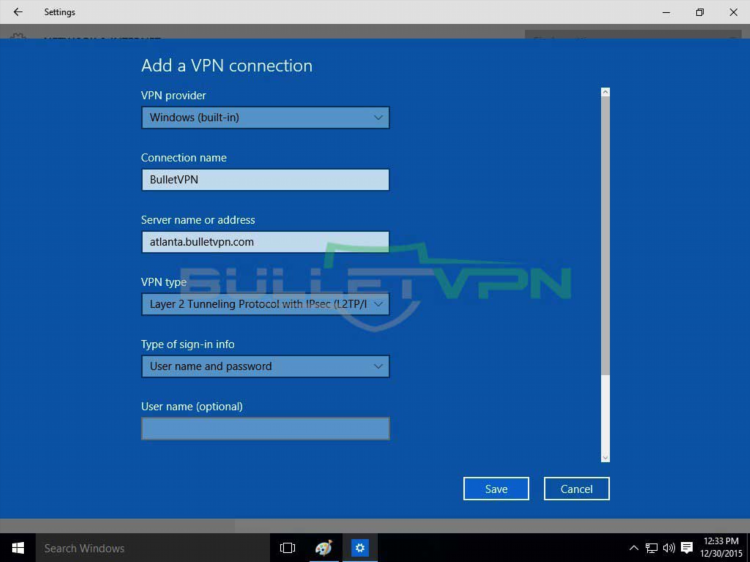The width and height of the screenshot is (750, 562).
Task: Restore down the Settings window
Action: (x=700, y=12)
